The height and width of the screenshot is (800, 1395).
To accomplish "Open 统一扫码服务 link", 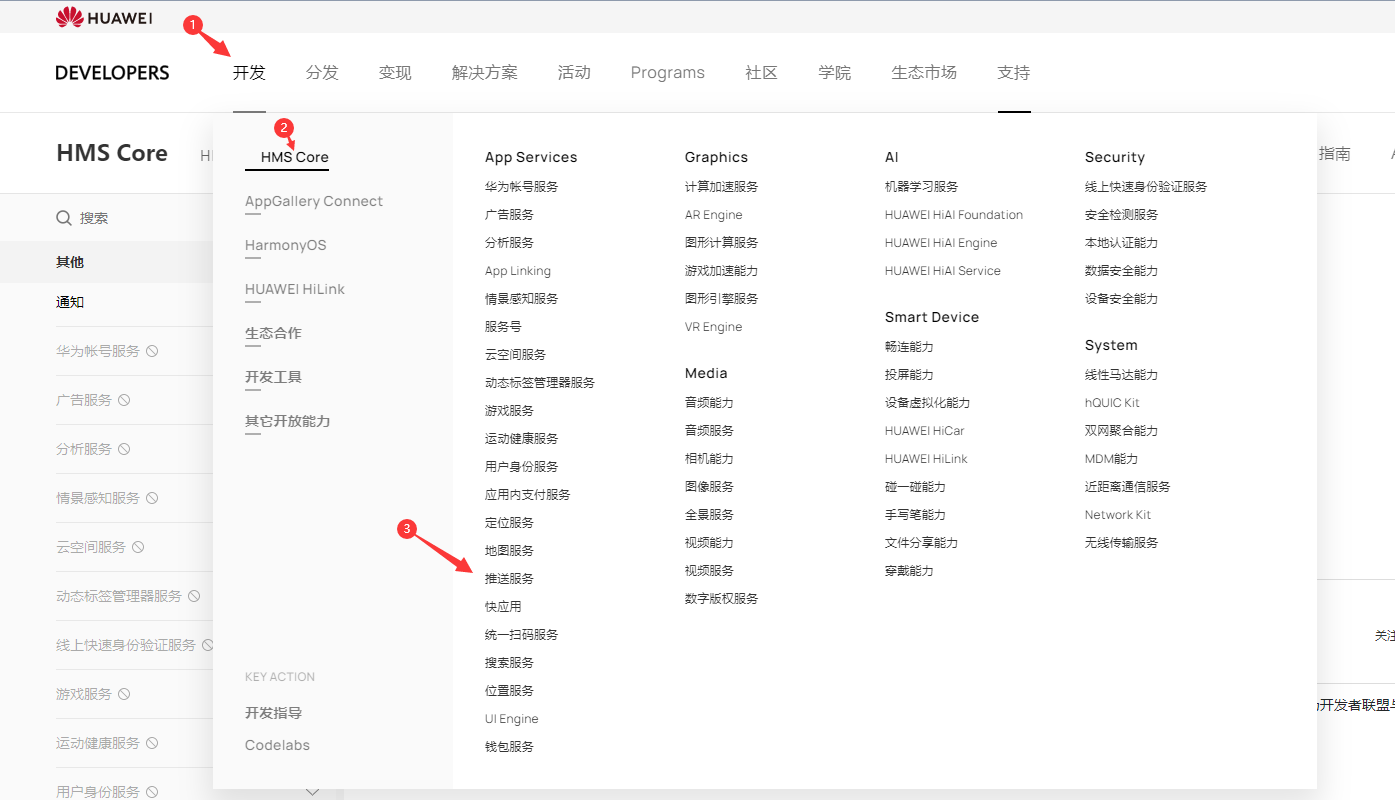I will point(522,635).
